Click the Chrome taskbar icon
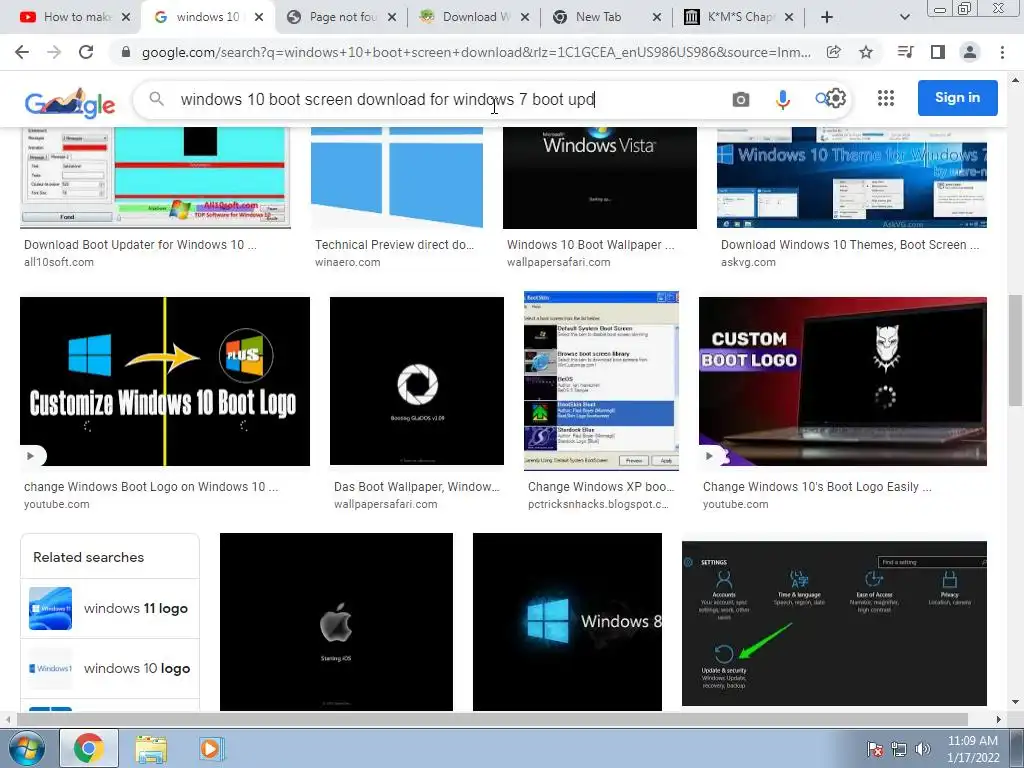Viewport: 1024px width, 768px height. point(89,748)
